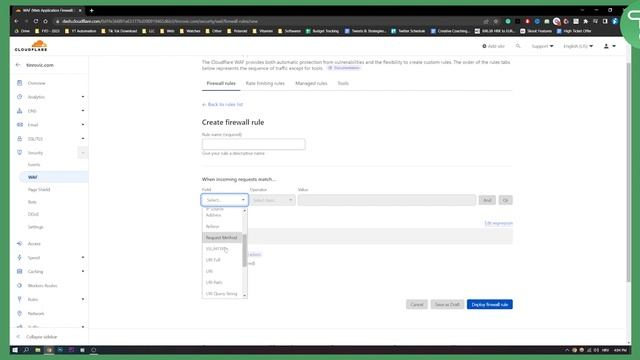Expand the Rules sidebar section

83,299
